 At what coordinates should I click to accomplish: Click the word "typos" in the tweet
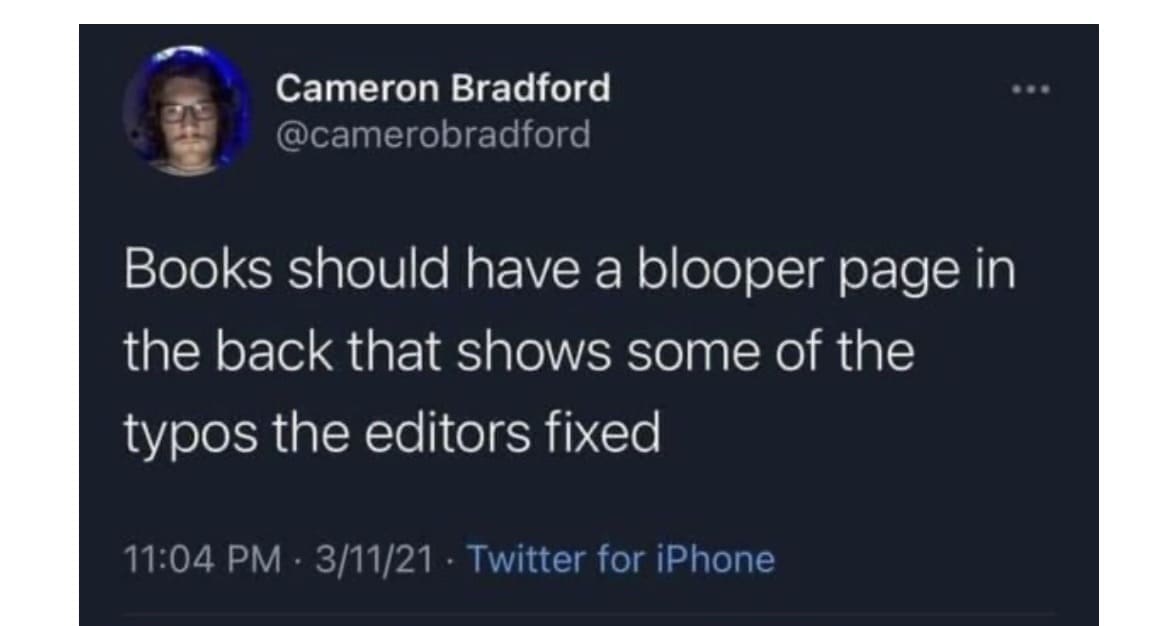(x=190, y=436)
